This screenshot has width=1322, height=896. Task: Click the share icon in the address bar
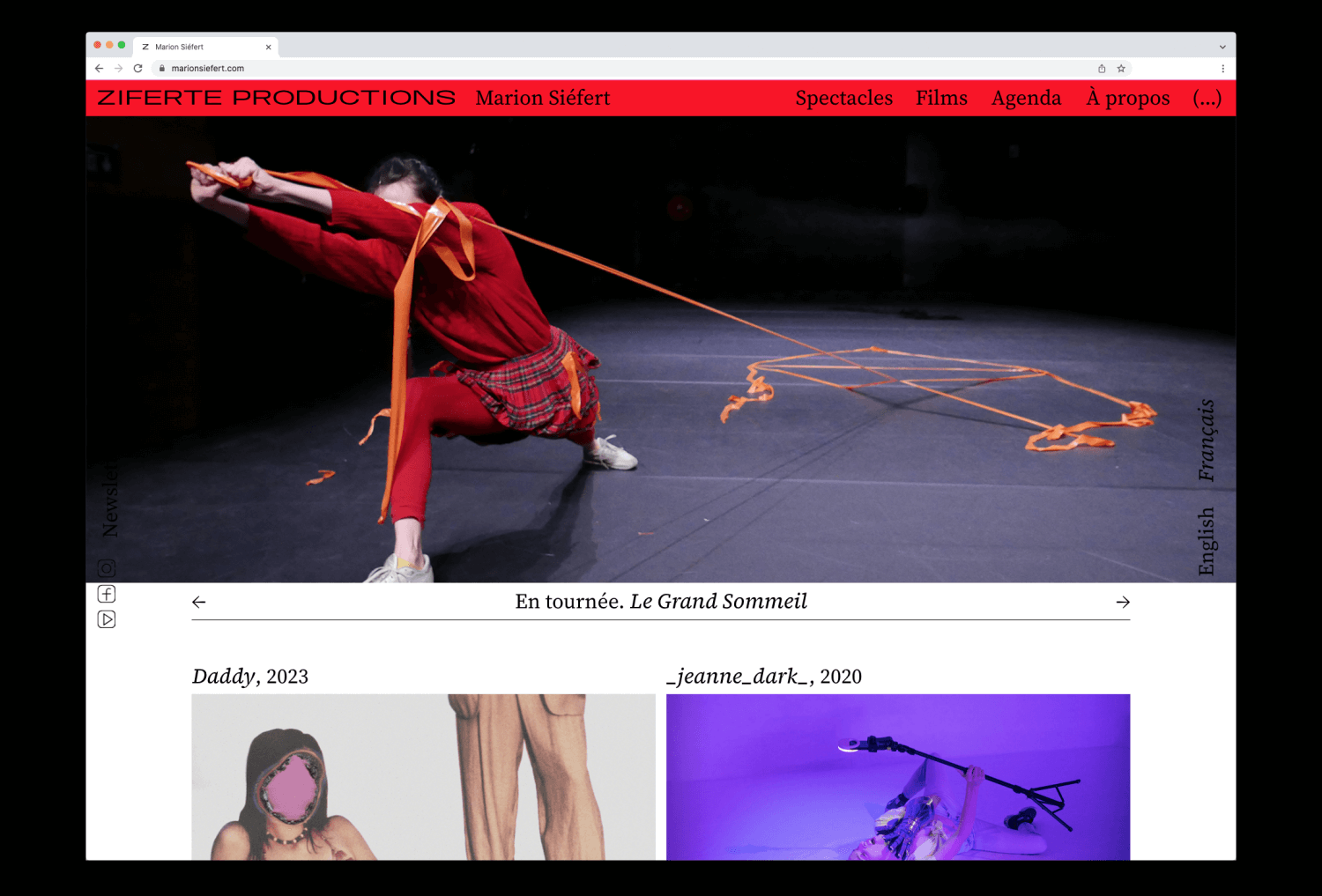click(x=1102, y=68)
